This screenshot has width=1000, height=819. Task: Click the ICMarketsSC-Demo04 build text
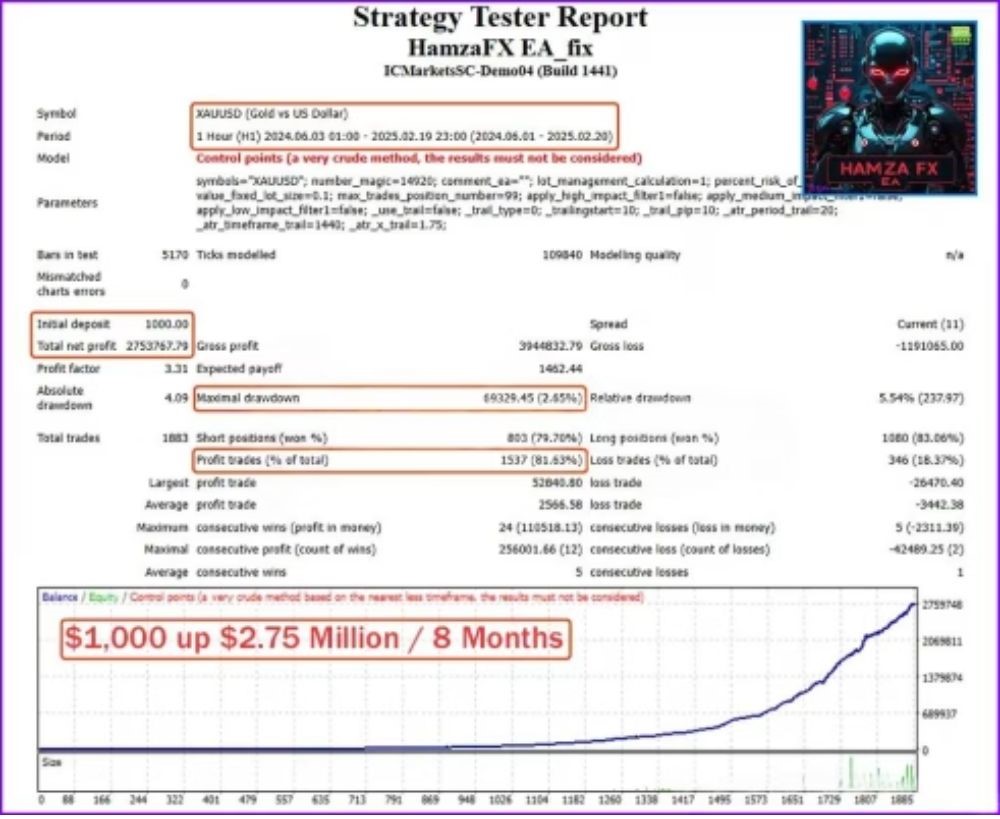tap(500, 71)
